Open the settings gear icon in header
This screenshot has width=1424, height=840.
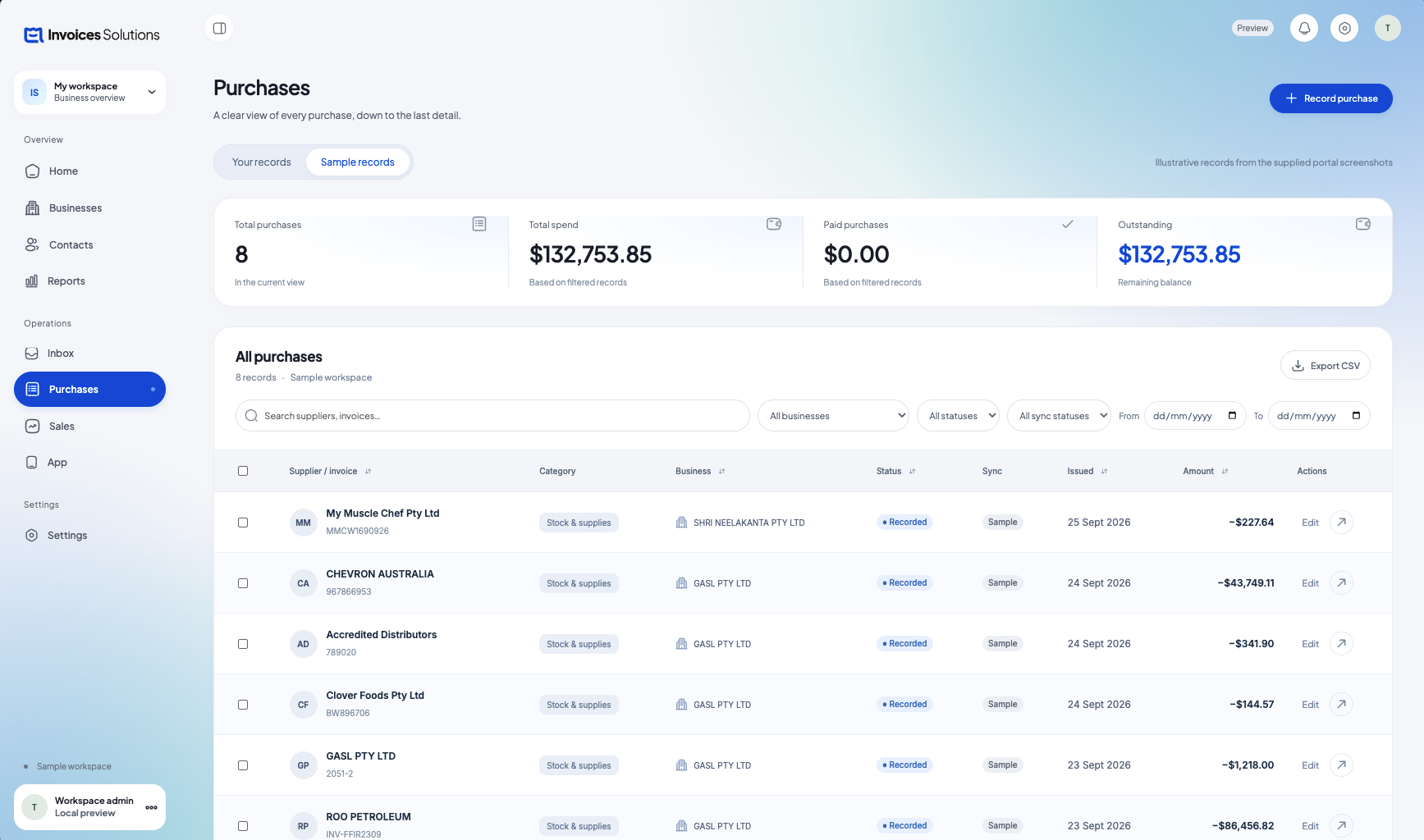pos(1344,28)
